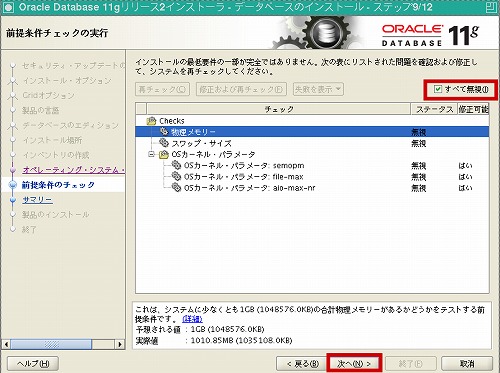This screenshot has height=373, width=500.
Task: Click the sidebar horizontal scrollbar thumb
Action: point(51,344)
